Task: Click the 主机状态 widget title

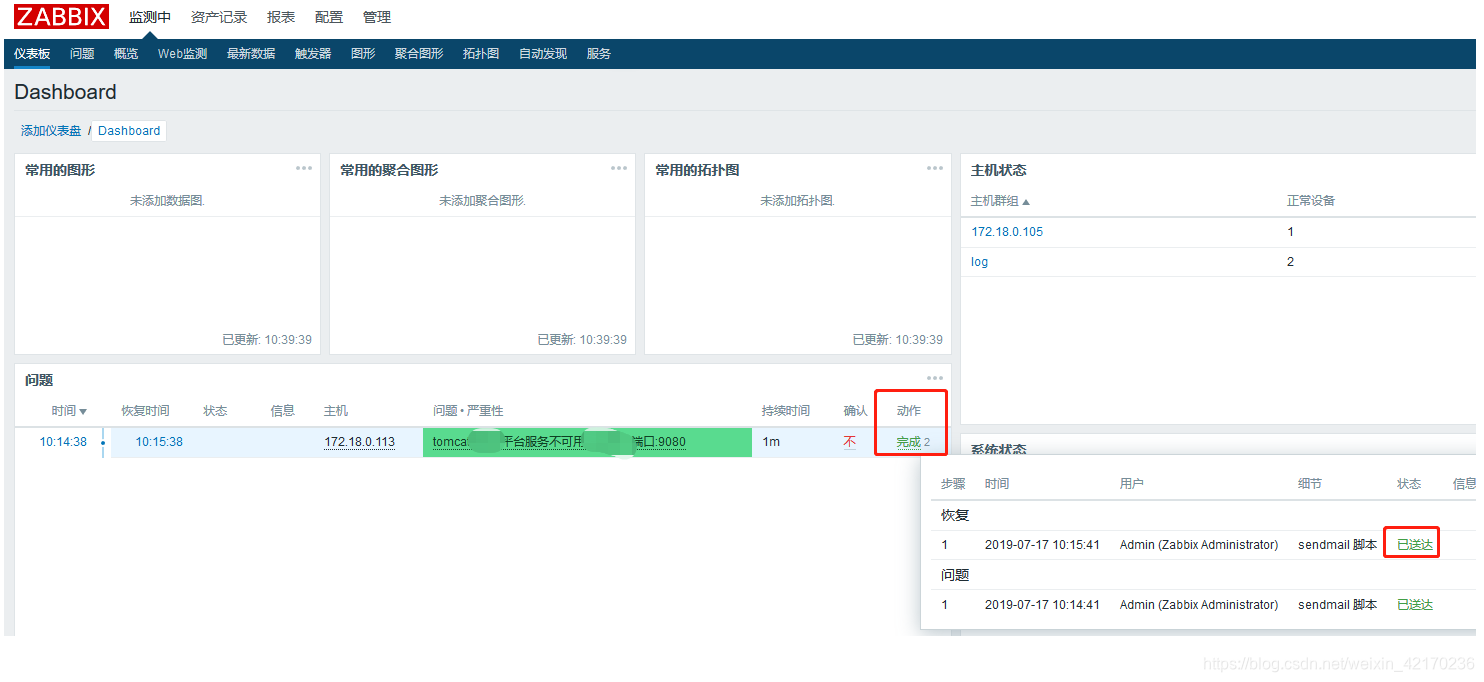Action: click(999, 170)
